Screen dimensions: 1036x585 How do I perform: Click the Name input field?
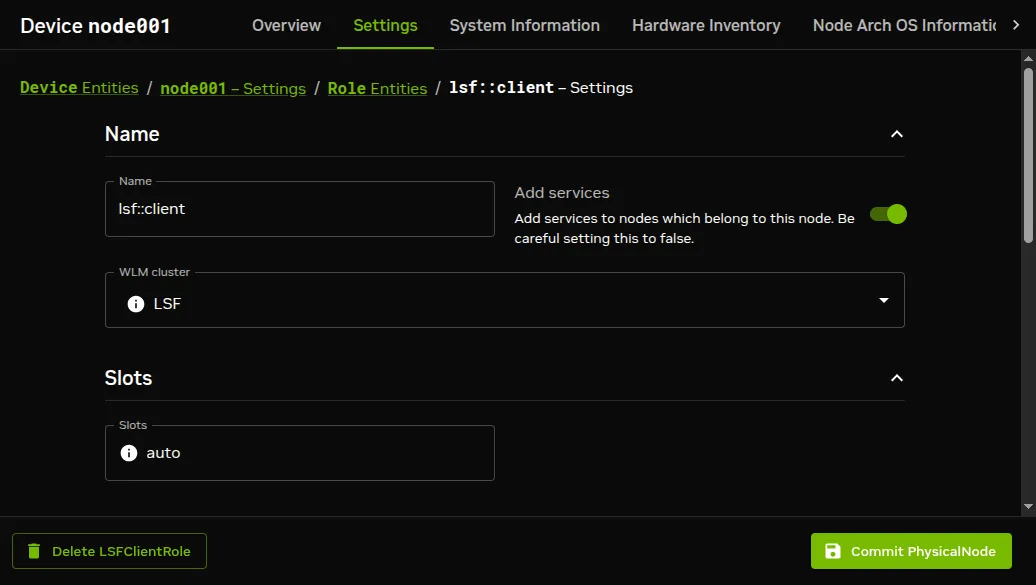pyautogui.click(x=299, y=209)
